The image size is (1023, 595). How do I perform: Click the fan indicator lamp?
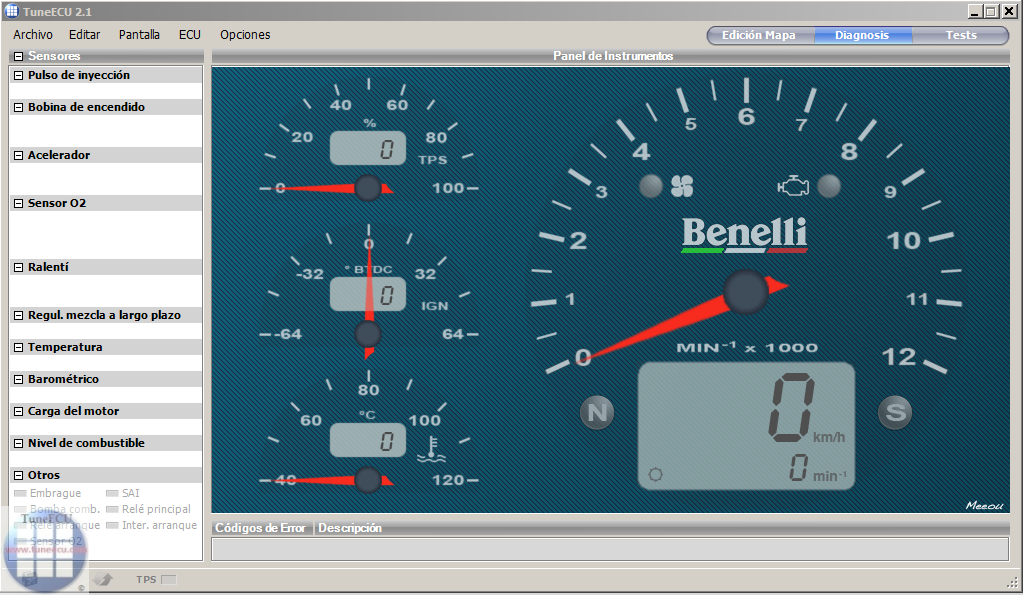click(650, 187)
